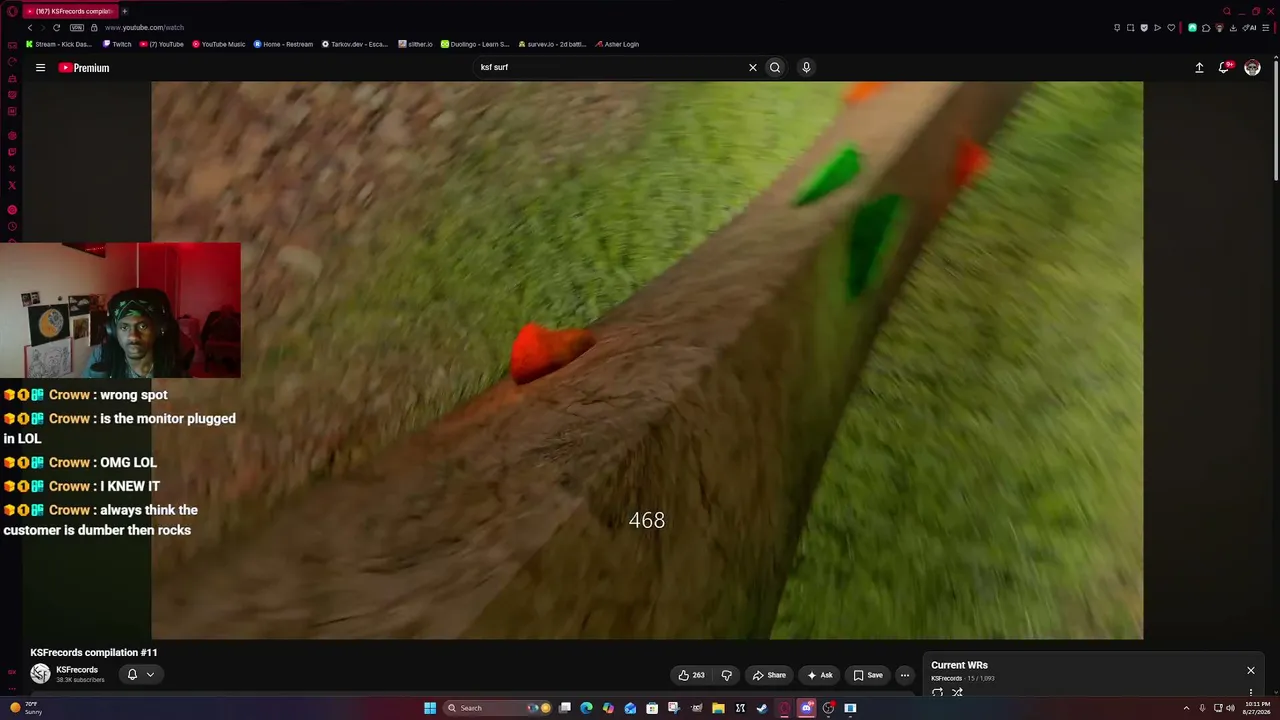Show hidden system tray icons

(x=1187, y=708)
